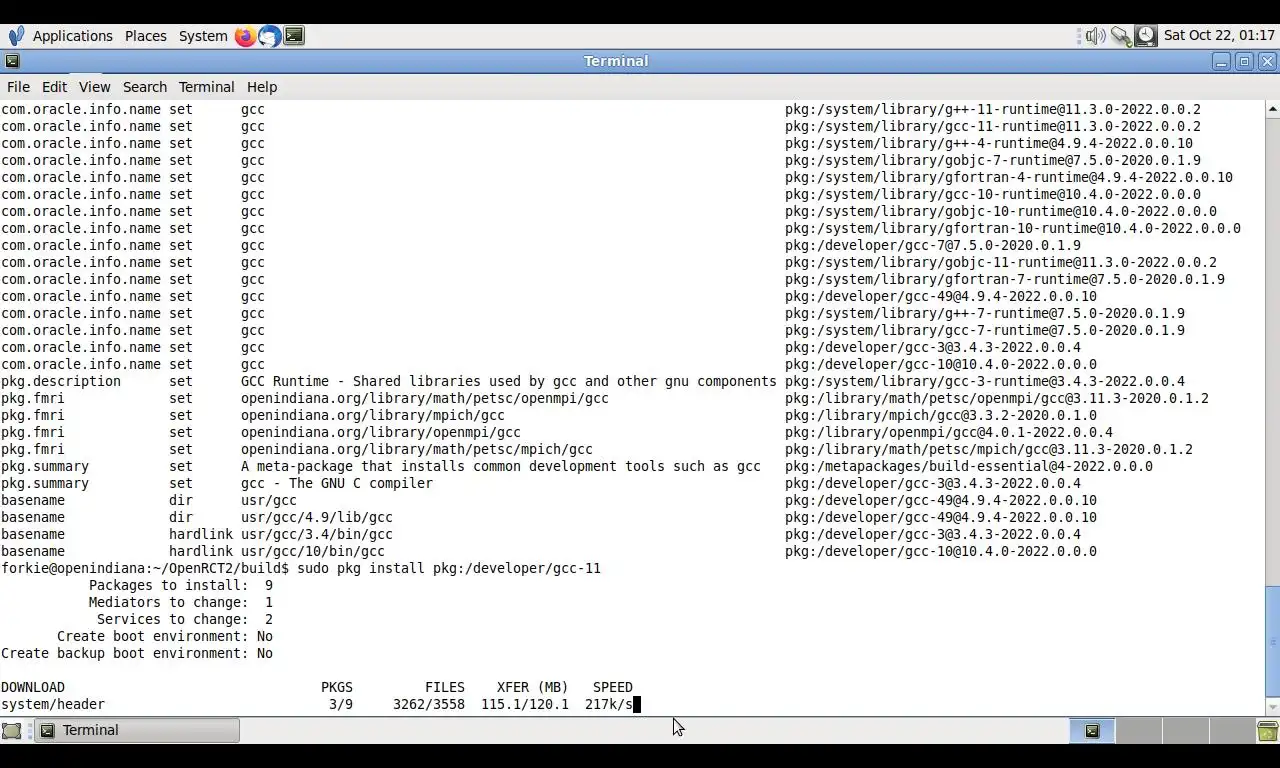Image resolution: width=1280 pixels, height=768 pixels.
Task: Click 'openindiana.org/library/openmpi/gcc' fmri value
Action: click(381, 432)
